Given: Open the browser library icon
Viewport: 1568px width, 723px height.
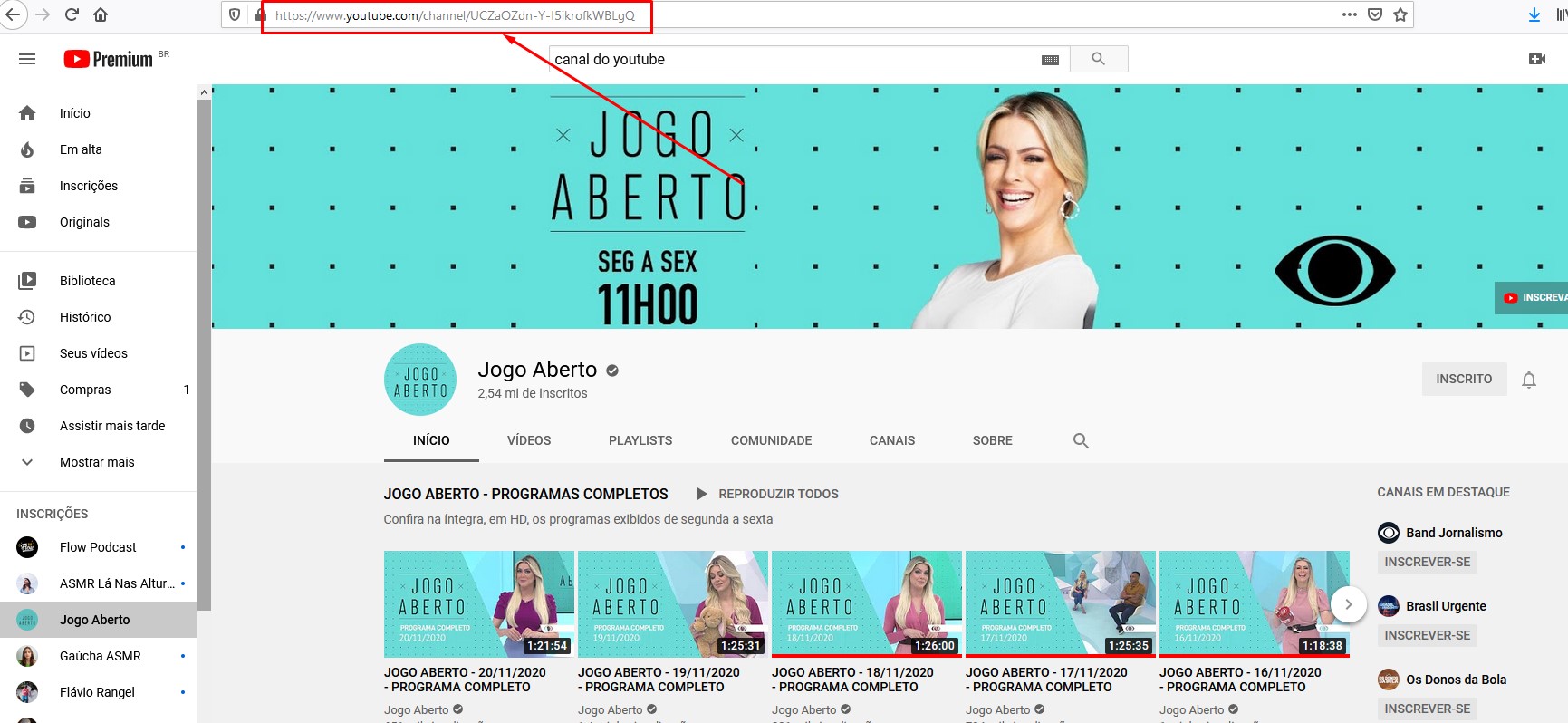Looking at the screenshot, I should [x=1561, y=14].
